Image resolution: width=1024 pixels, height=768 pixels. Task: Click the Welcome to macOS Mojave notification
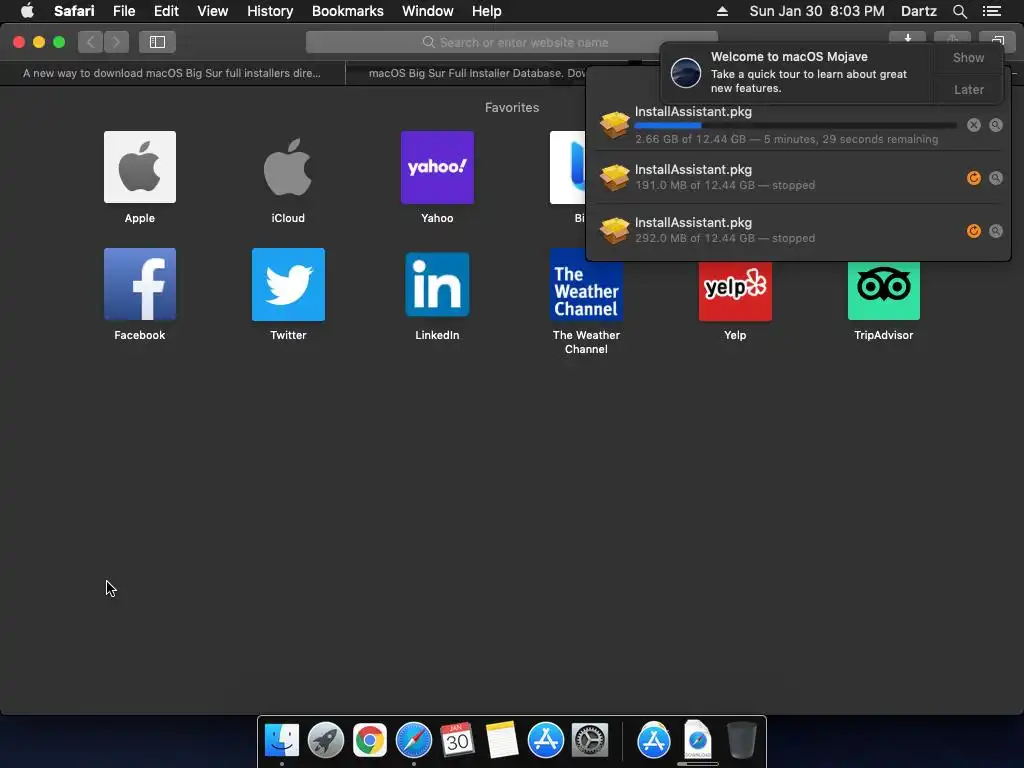797,72
